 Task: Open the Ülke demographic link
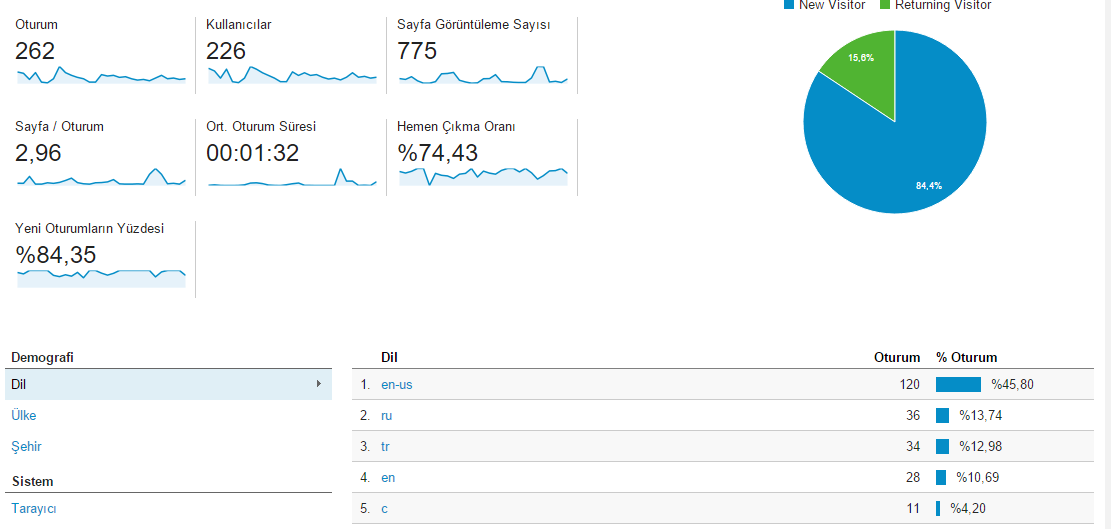[x=23, y=416]
